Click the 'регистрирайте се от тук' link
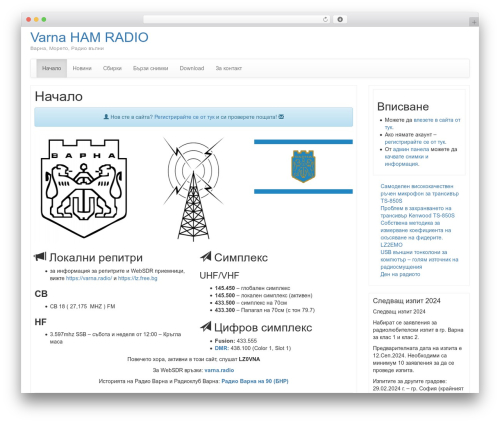The image size is (500, 423). coord(415,142)
